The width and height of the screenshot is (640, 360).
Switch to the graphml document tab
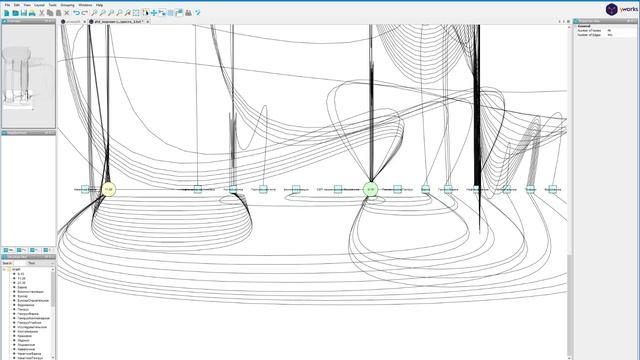tap(118, 22)
